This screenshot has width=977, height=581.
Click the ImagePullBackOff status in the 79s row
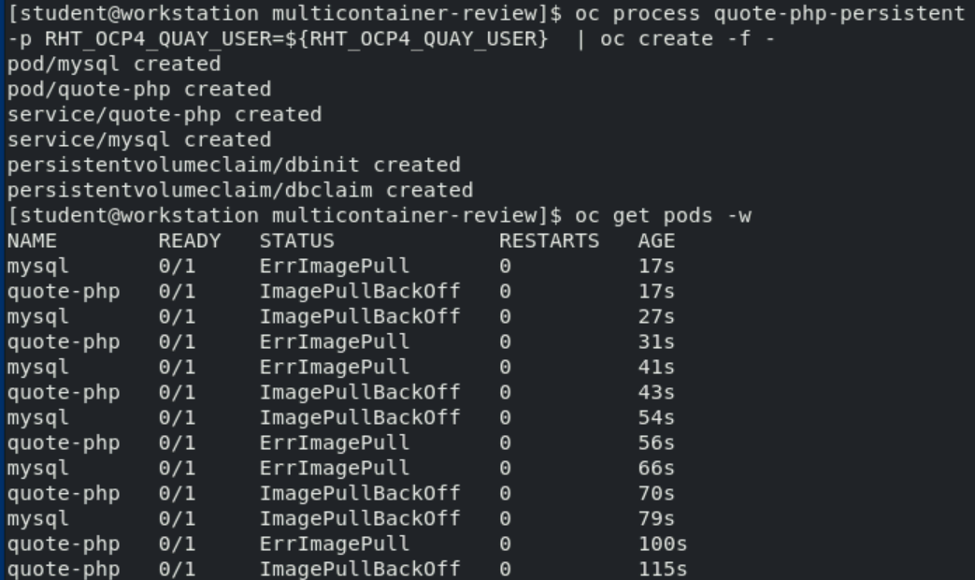click(359, 518)
